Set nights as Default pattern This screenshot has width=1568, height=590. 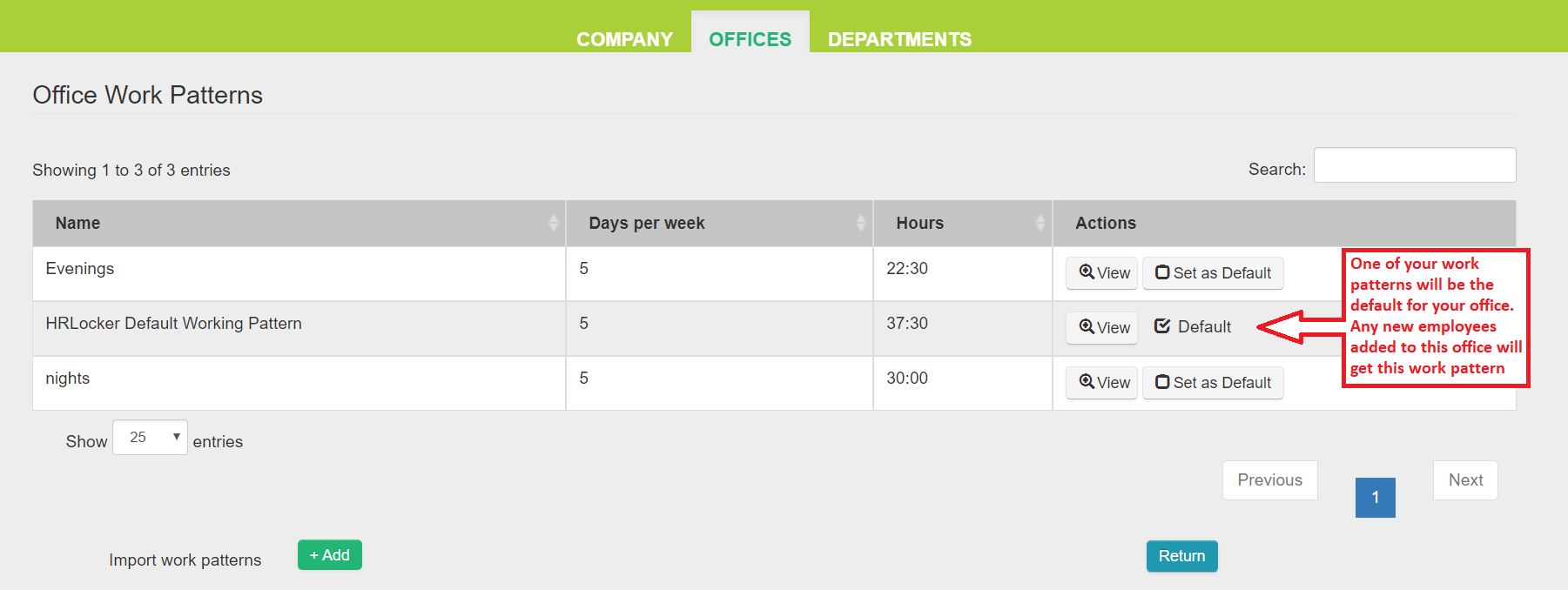click(x=1213, y=383)
